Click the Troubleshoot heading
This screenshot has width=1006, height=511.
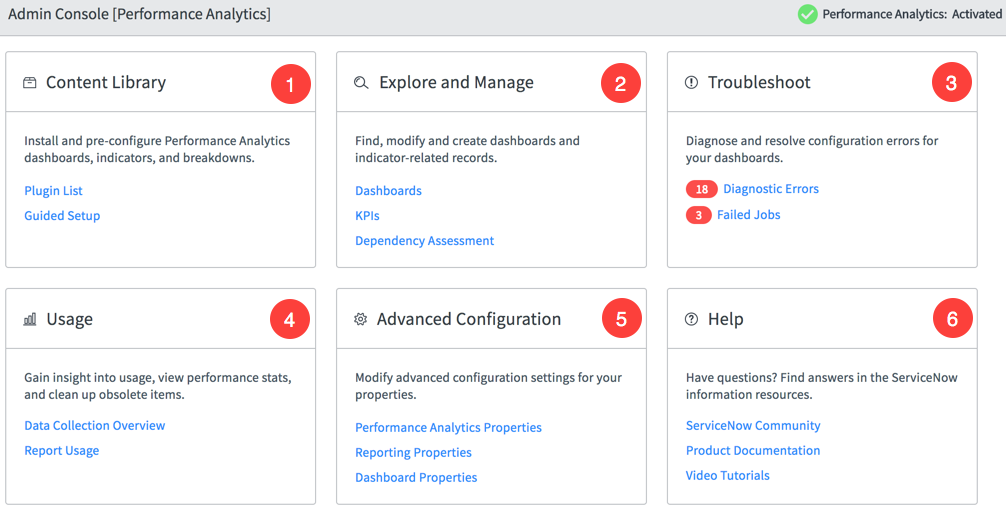point(759,82)
